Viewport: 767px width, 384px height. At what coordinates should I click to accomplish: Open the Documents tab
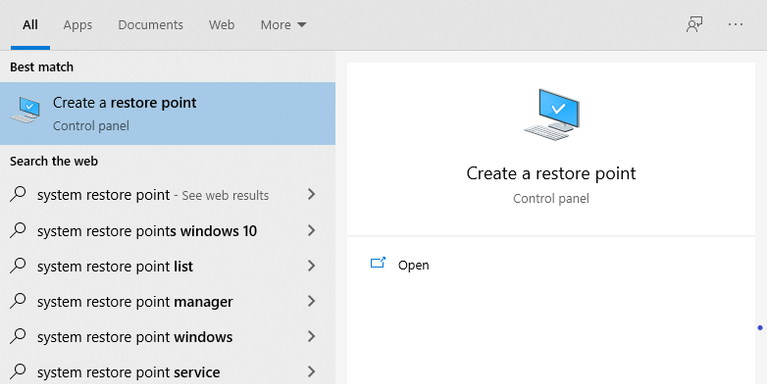151,25
